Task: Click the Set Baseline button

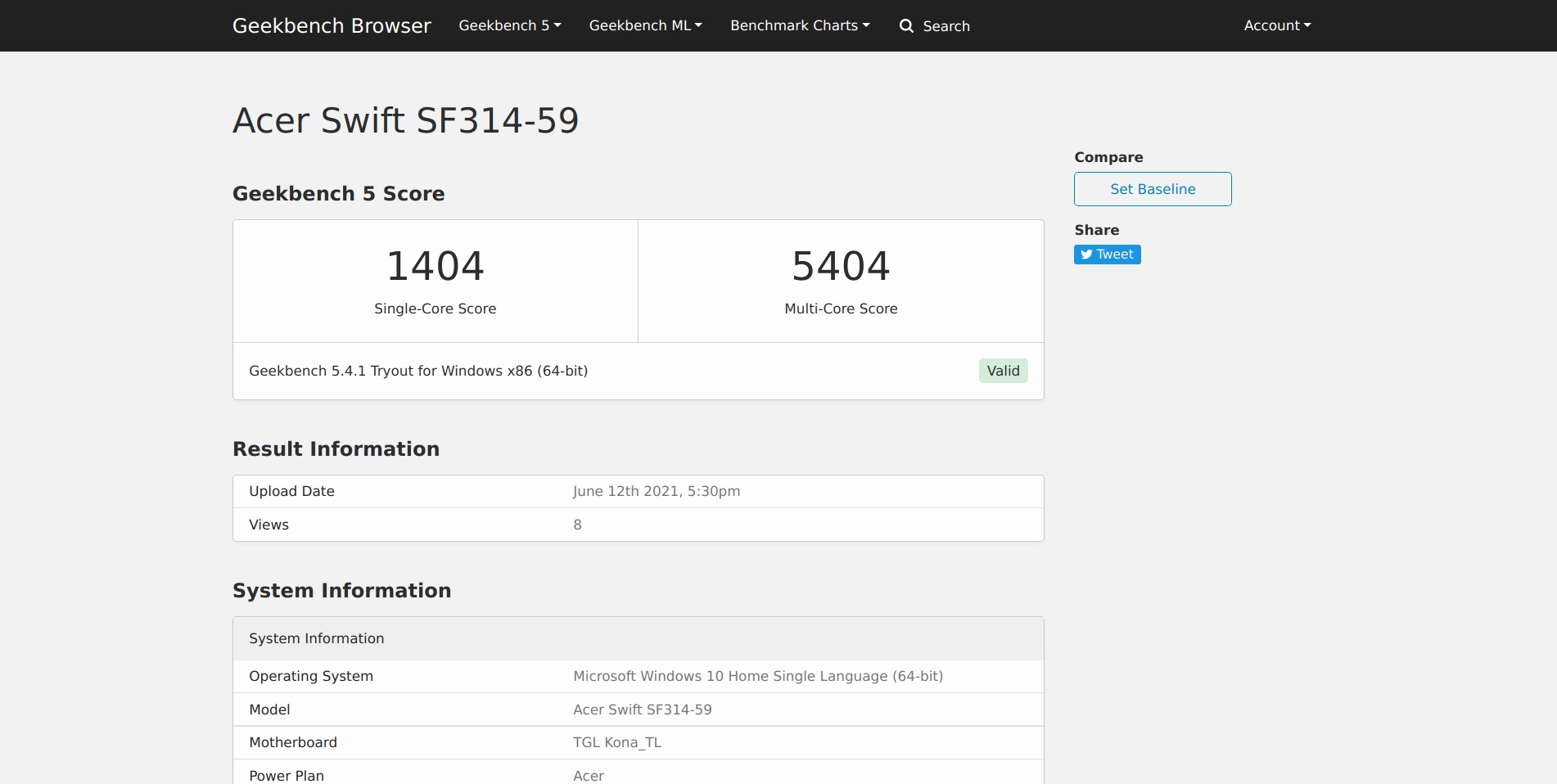Action: tap(1153, 189)
